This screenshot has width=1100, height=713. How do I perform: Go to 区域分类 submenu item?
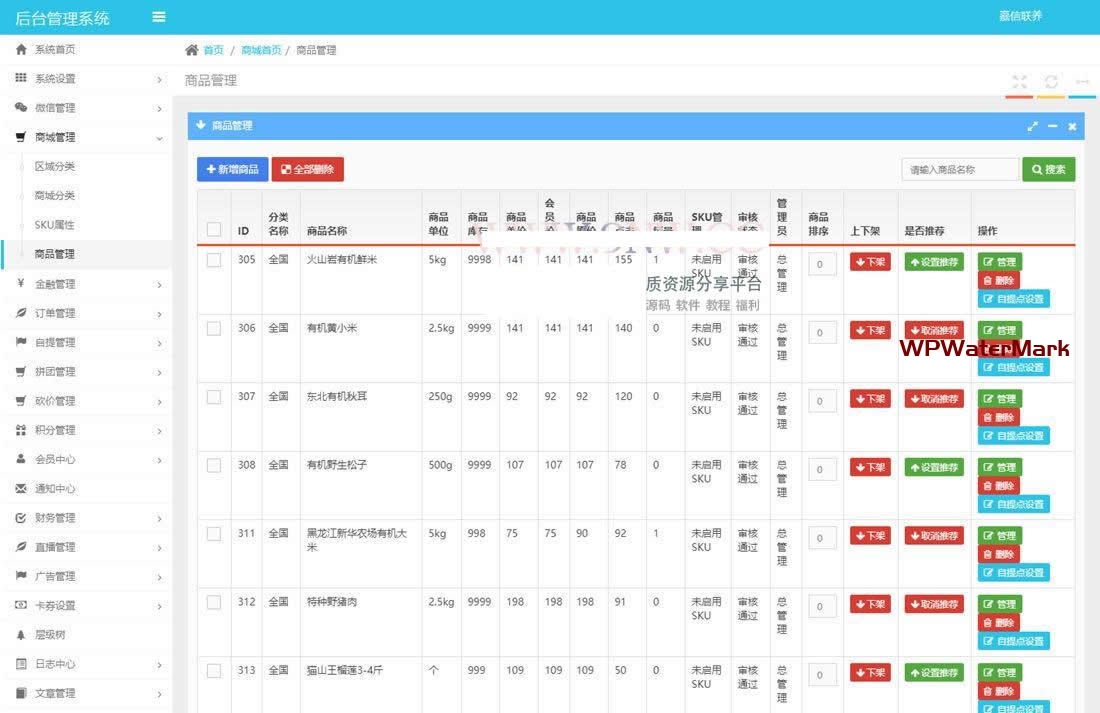pos(54,166)
